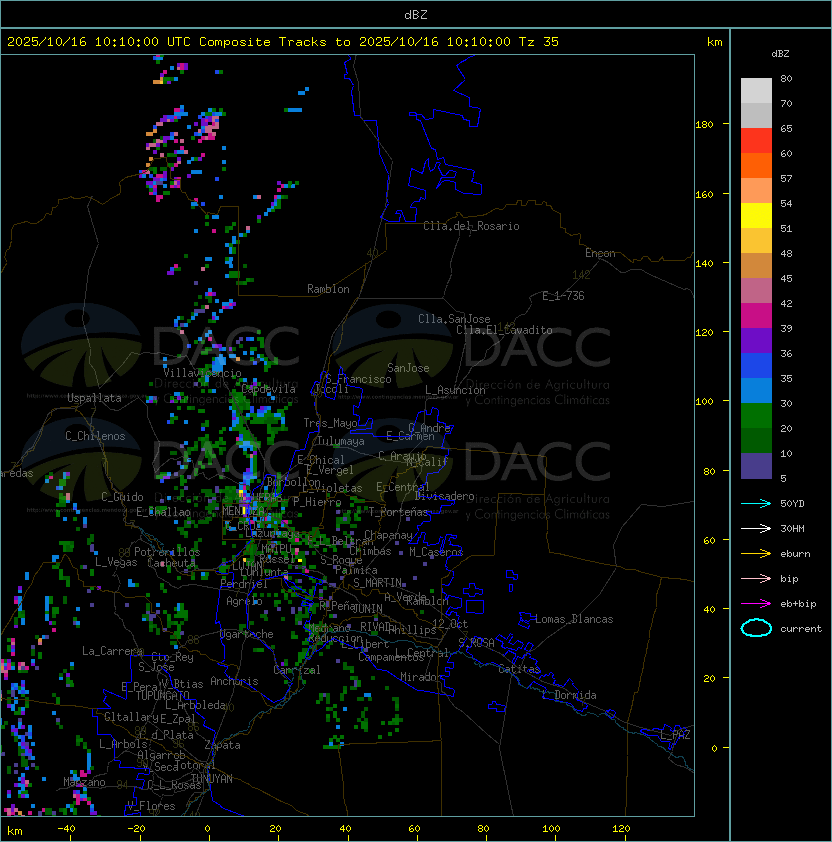Click the 'S_ROSA' place label
The height and width of the screenshot is (842, 832).
click(x=476, y=643)
